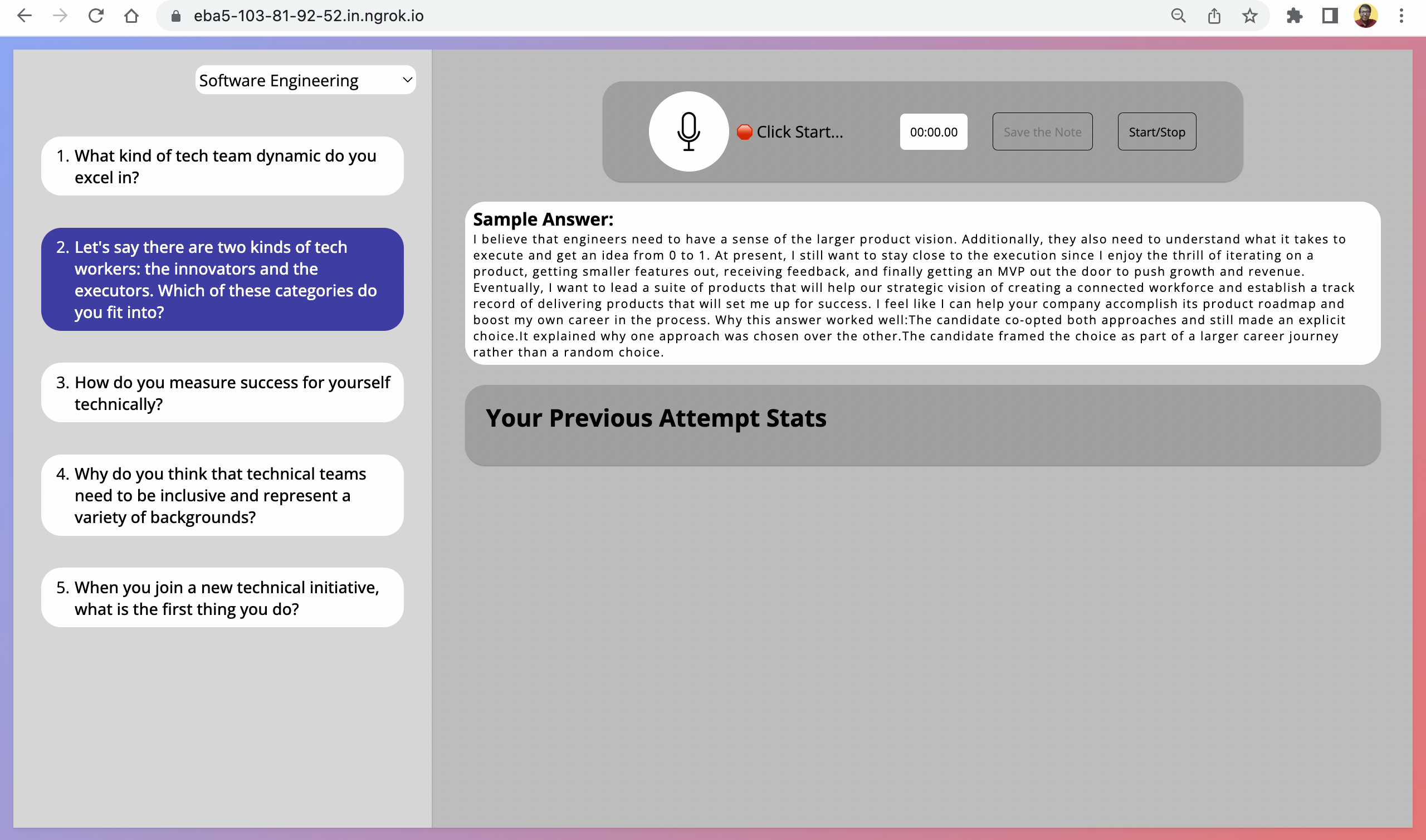Click the 00:00.00 timer display
The height and width of the screenshot is (840, 1426).
pyautogui.click(x=933, y=132)
